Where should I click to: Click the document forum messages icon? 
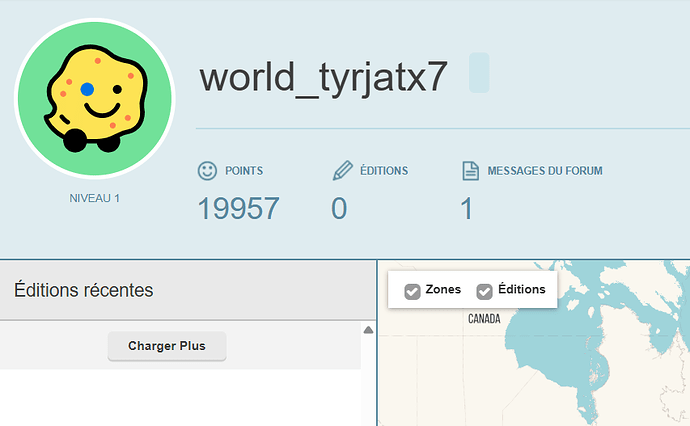(470, 171)
